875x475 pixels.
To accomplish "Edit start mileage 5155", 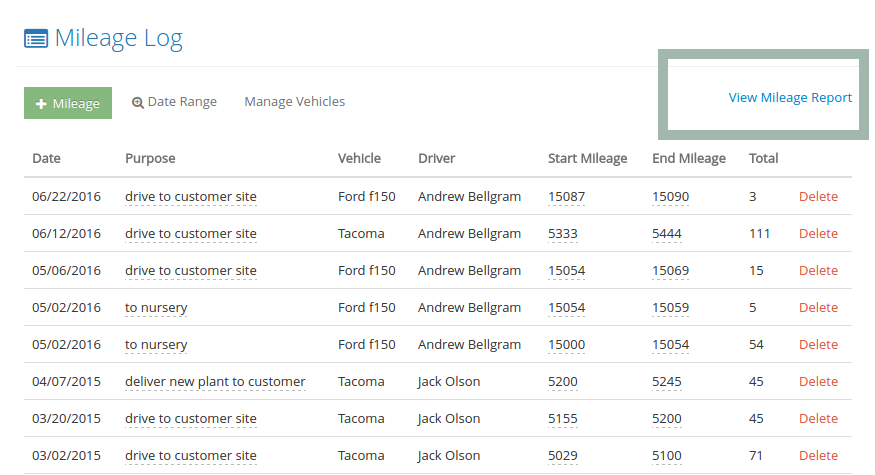I will point(562,419).
